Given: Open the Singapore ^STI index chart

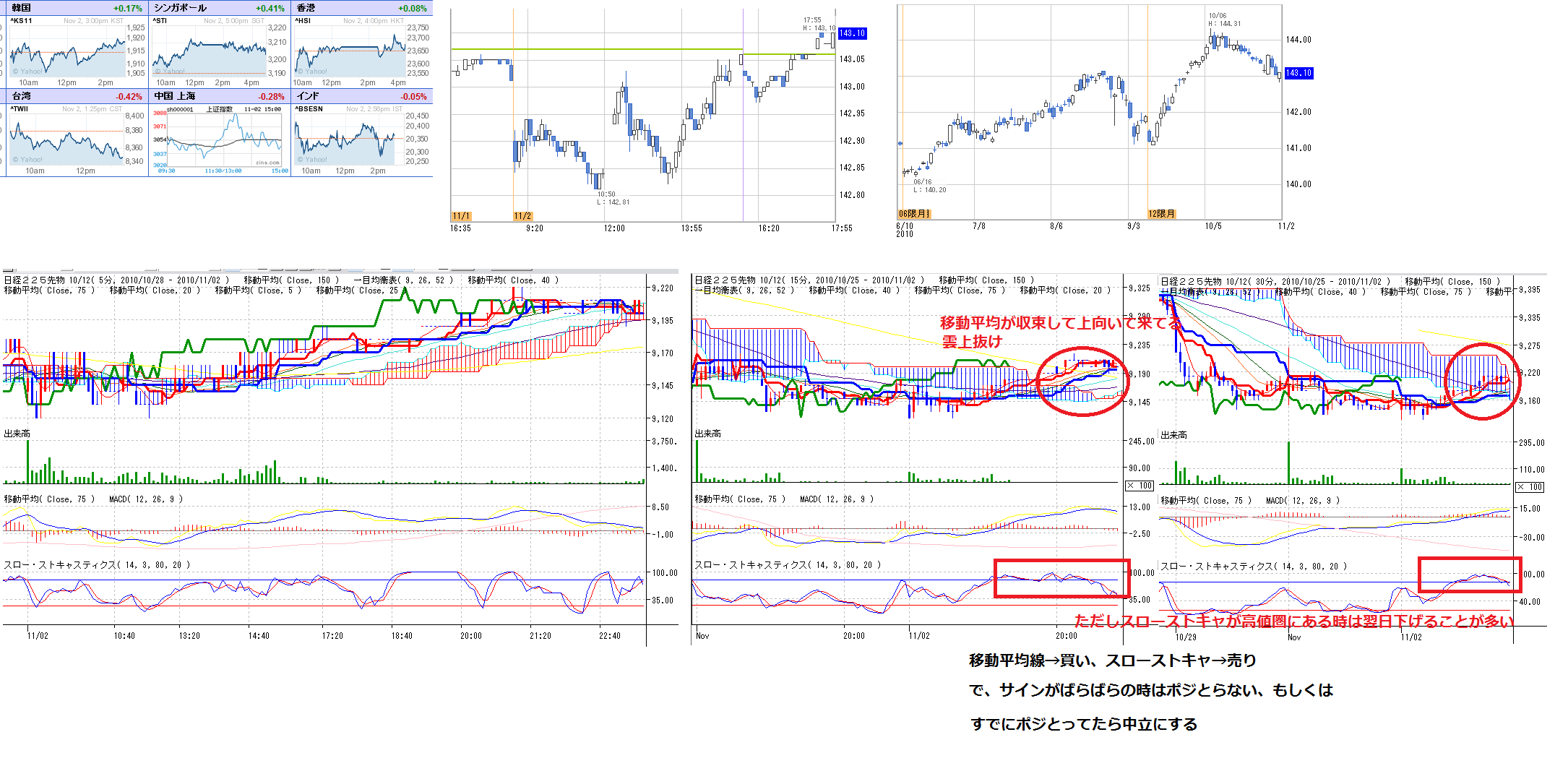Looking at the screenshot, I should tap(210, 51).
